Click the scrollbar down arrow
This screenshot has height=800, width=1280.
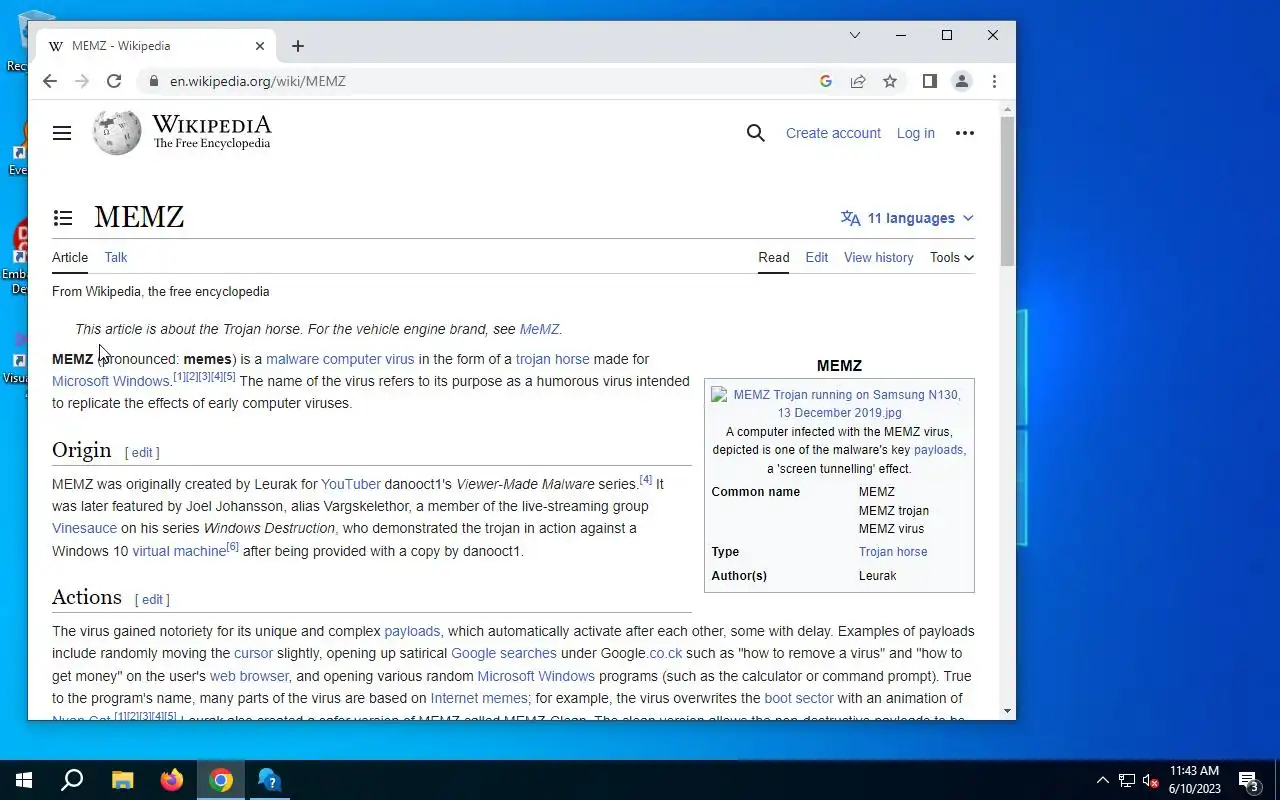point(1007,712)
